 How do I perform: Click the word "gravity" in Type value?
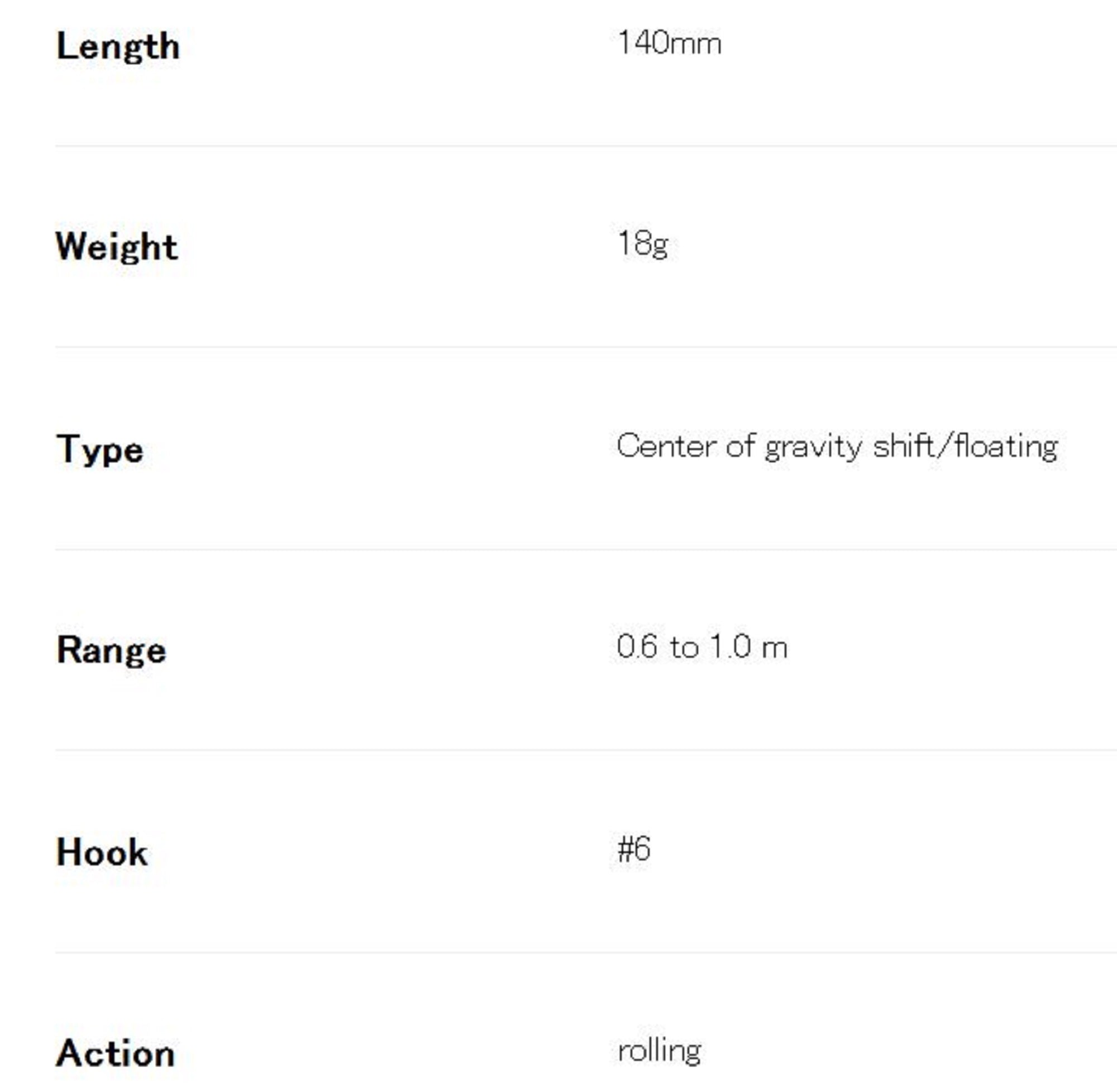(x=814, y=447)
